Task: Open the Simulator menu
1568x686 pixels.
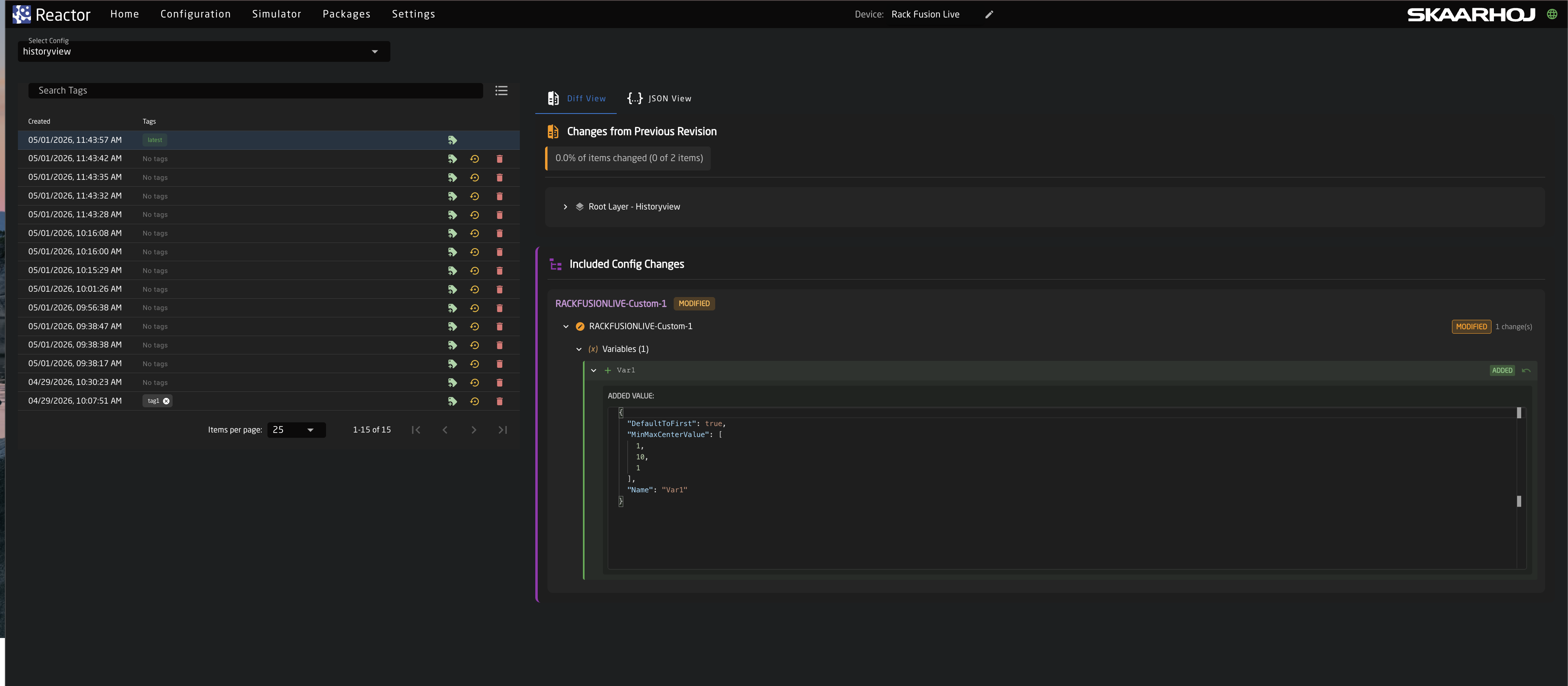Action: pyautogui.click(x=277, y=14)
